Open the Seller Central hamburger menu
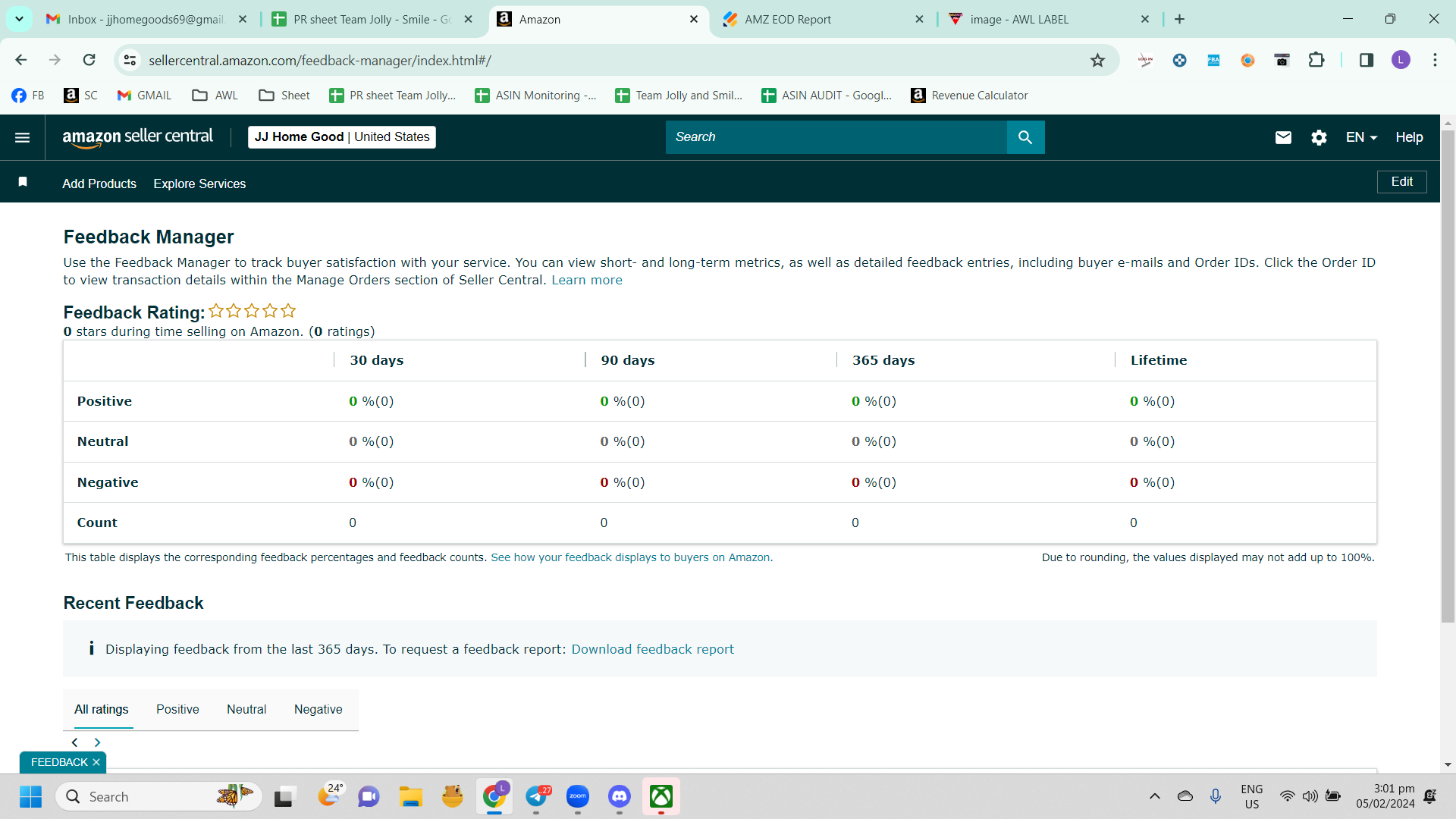Screen dimensions: 1456x819 click(23, 137)
